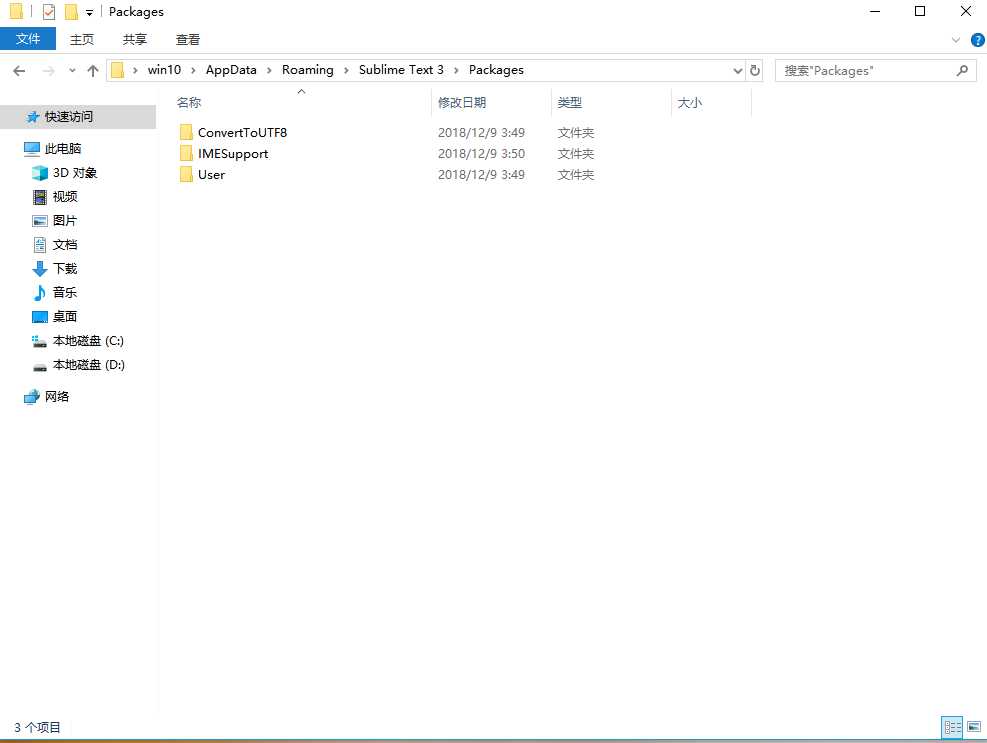Screen dimensions: 987x743
Task: Refresh the Packages folder
Action: 755,71
